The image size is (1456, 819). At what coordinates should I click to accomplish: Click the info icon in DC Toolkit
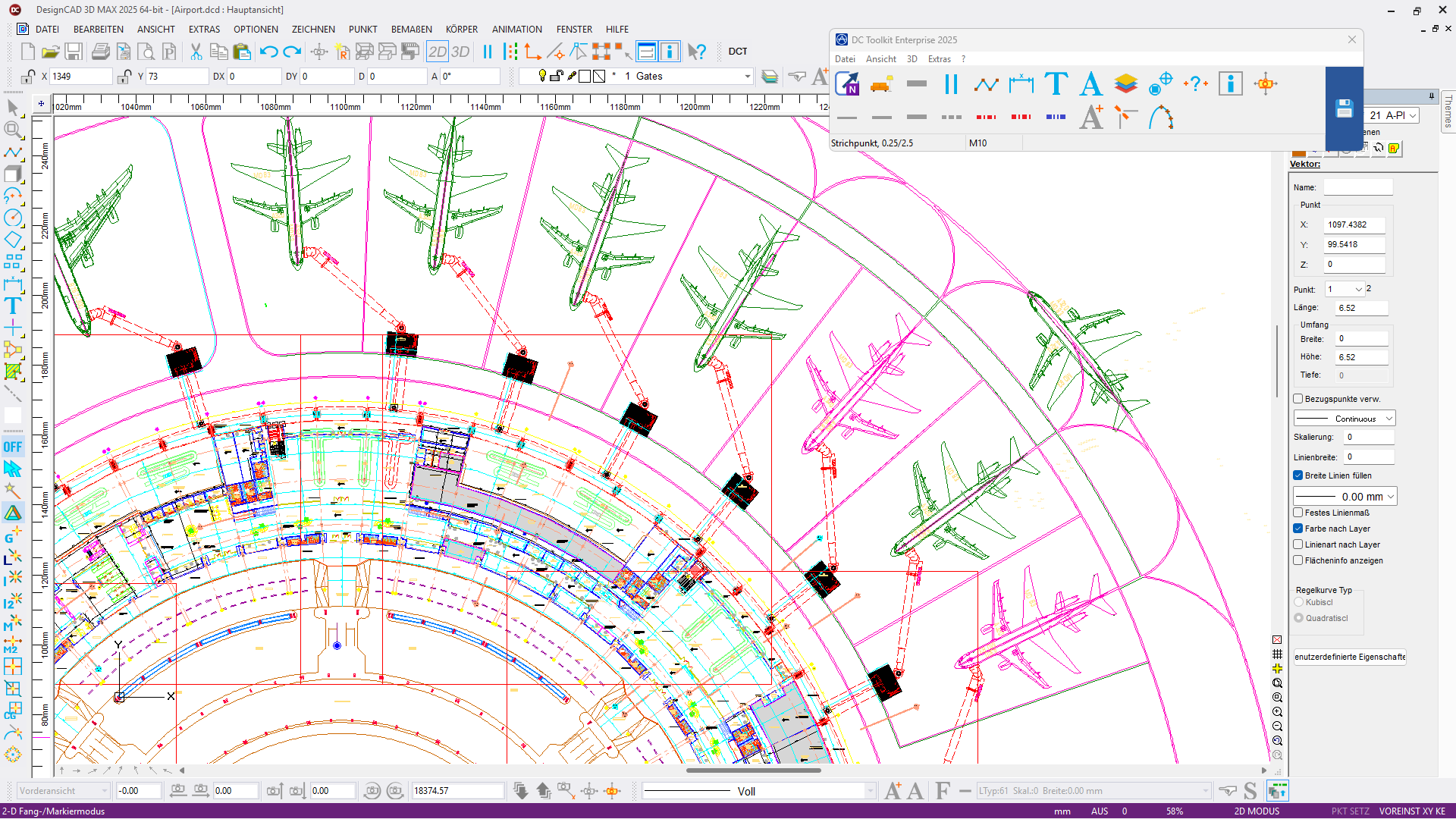click(1230, 84)
